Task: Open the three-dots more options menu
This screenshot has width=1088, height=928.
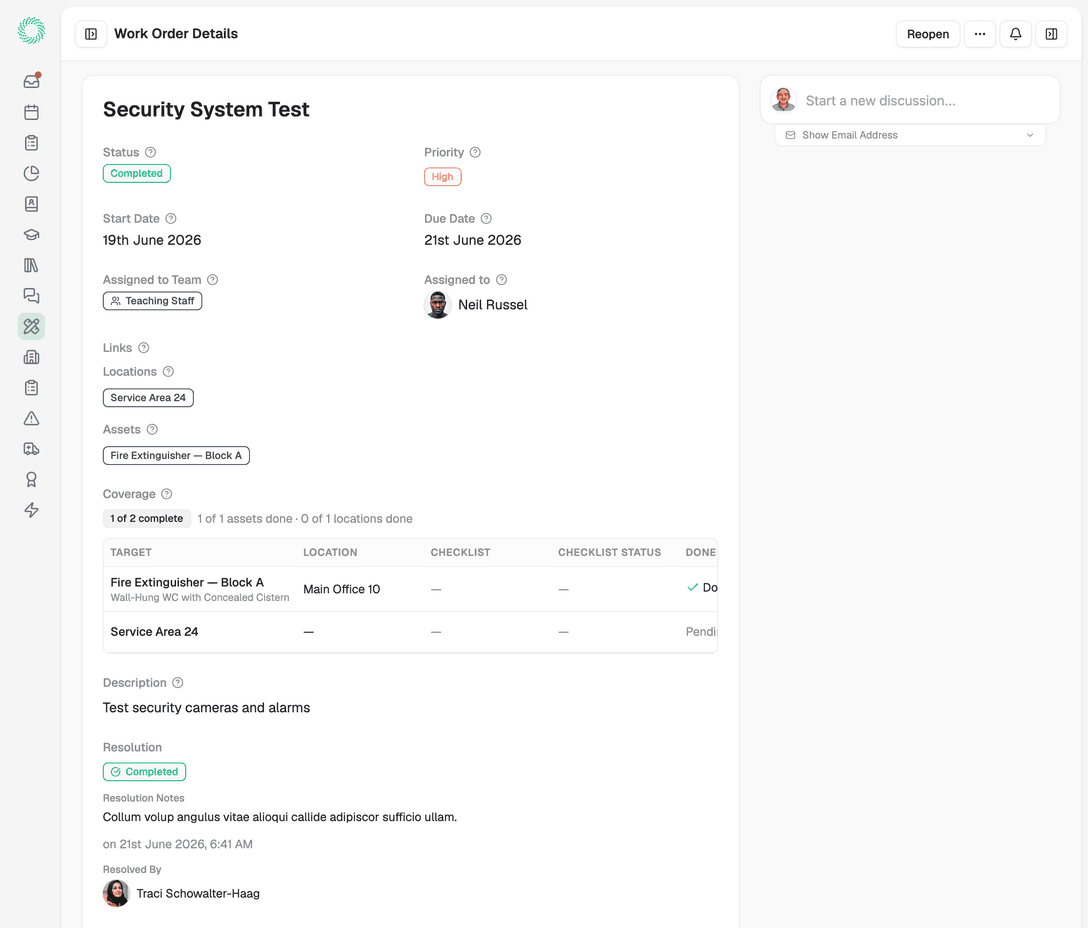Action: click(980, 34)
